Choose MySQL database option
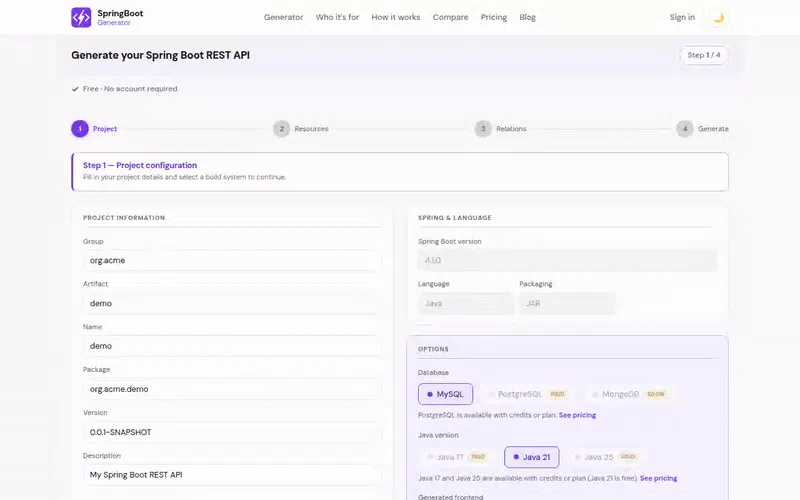This screenshot has height=500, width=800. coord(445,394)
